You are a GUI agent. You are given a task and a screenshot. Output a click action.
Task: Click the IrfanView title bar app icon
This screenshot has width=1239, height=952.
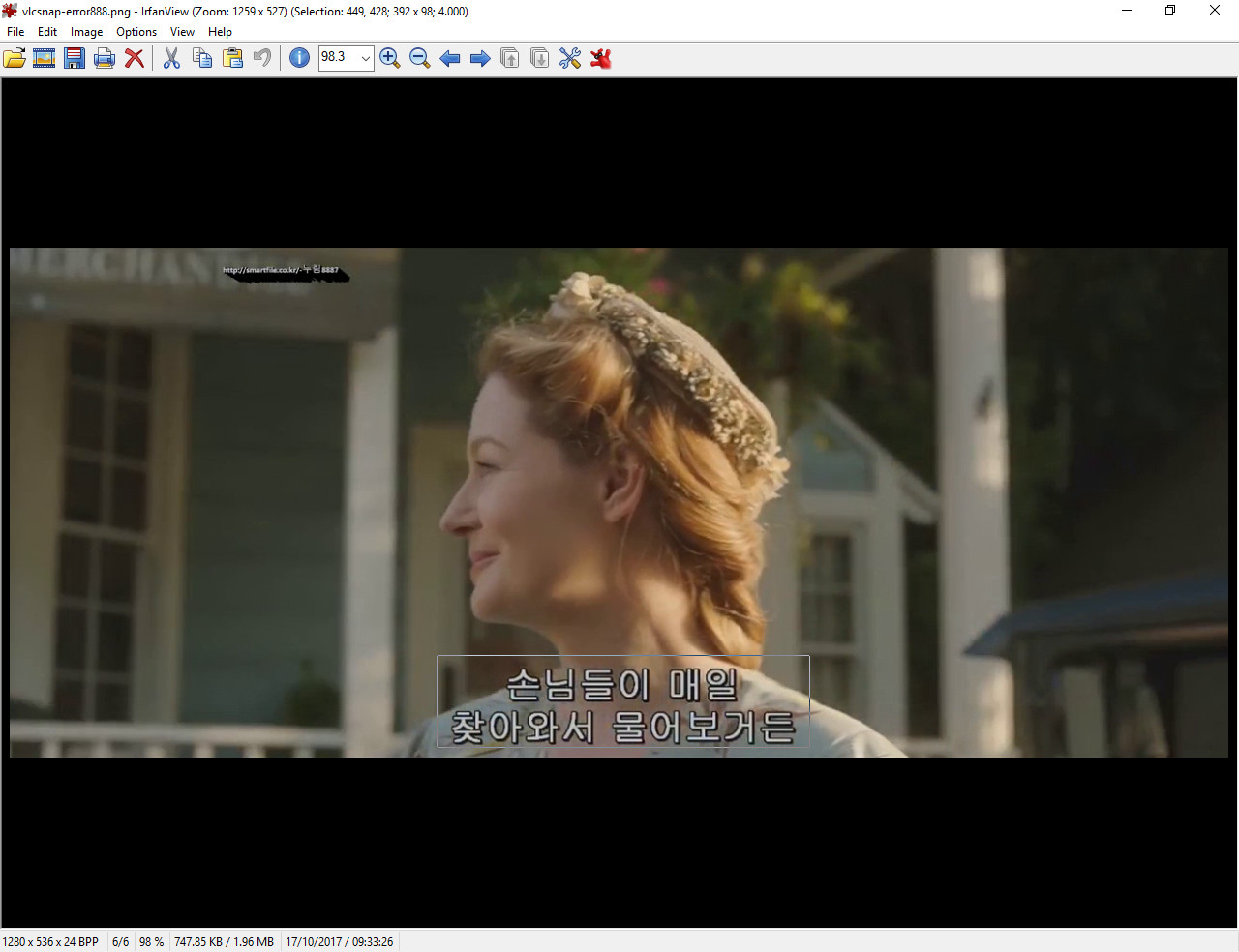click(10, 11)
